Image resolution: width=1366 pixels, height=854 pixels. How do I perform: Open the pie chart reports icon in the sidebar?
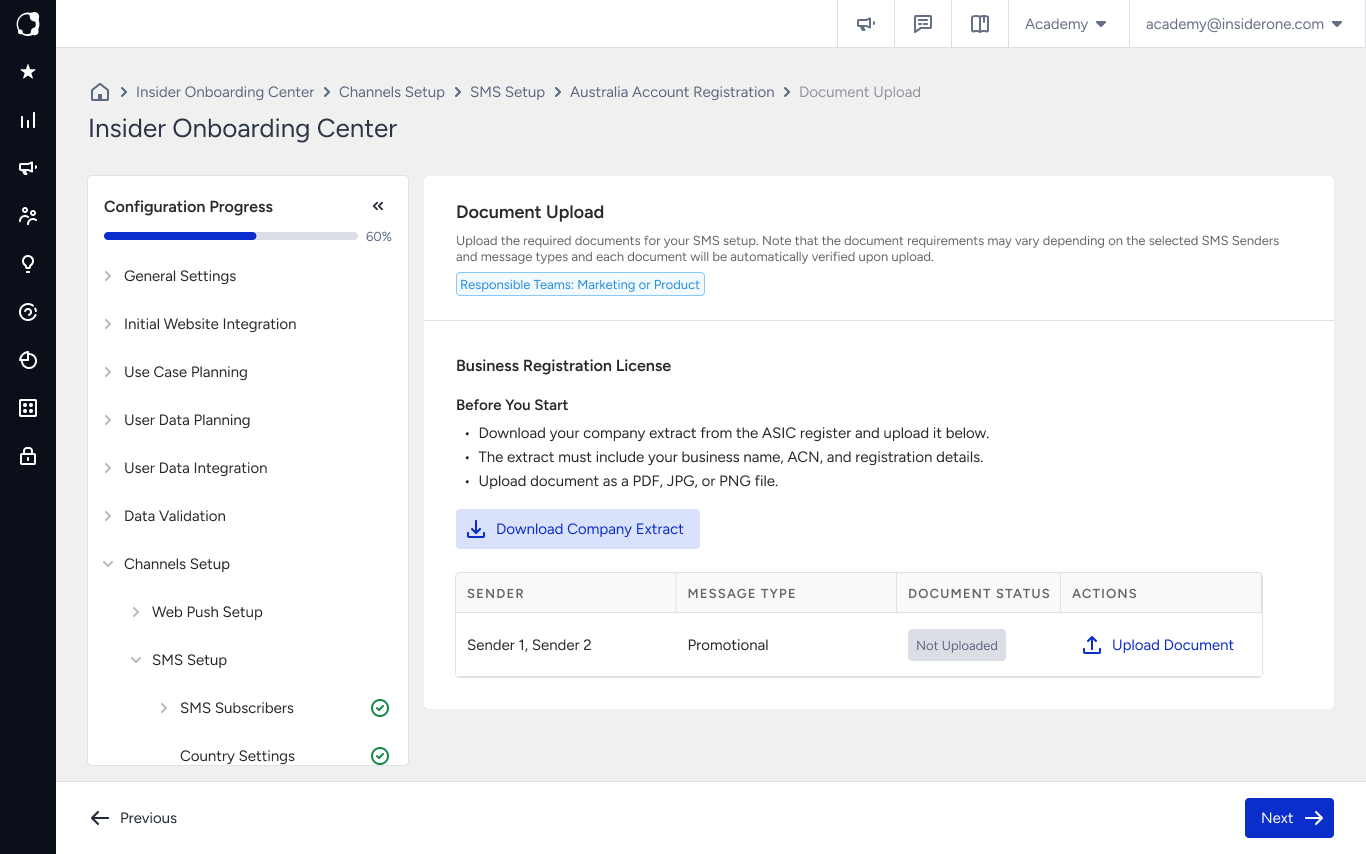[28, 360]
